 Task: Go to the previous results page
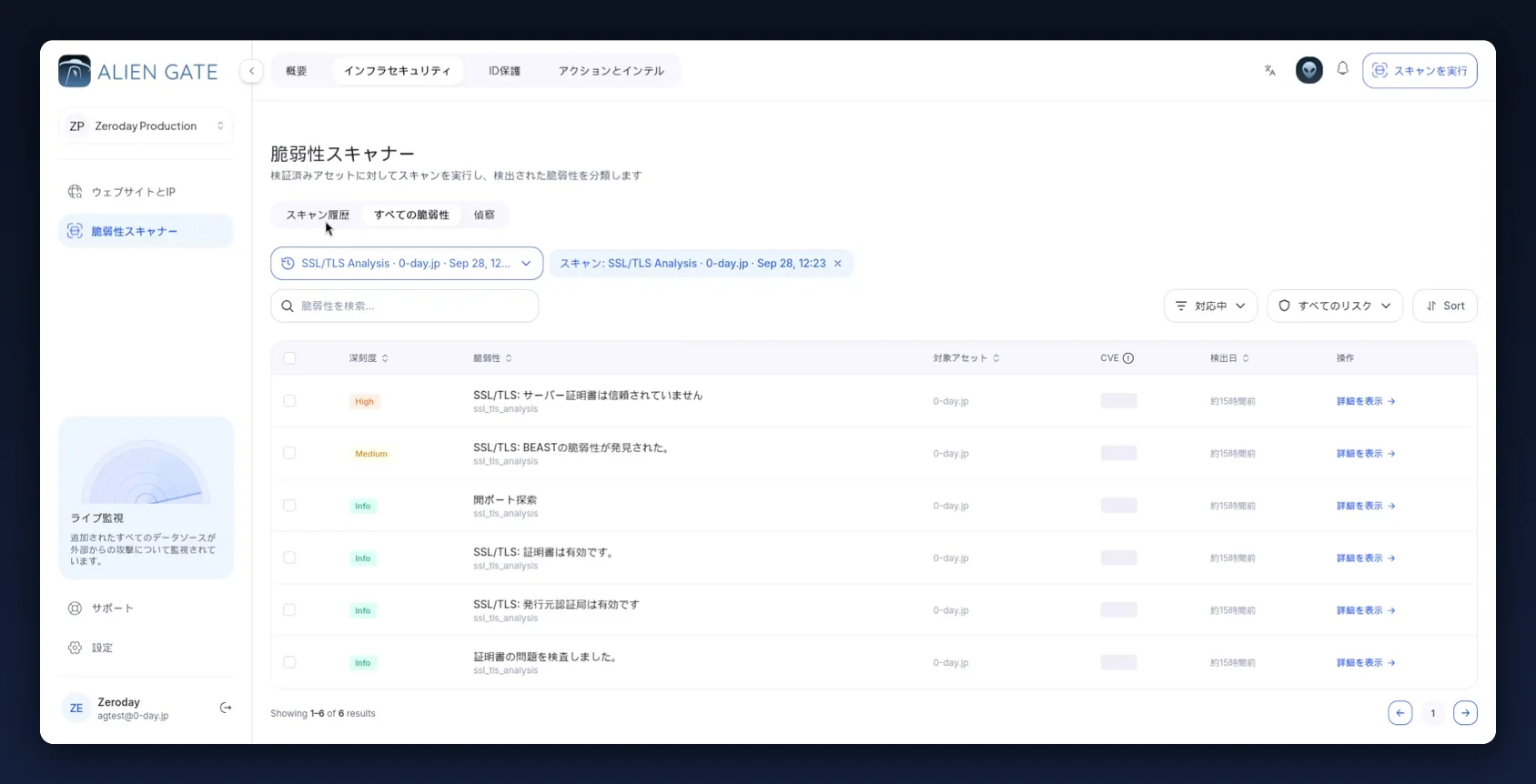(x=1400, y=713)
